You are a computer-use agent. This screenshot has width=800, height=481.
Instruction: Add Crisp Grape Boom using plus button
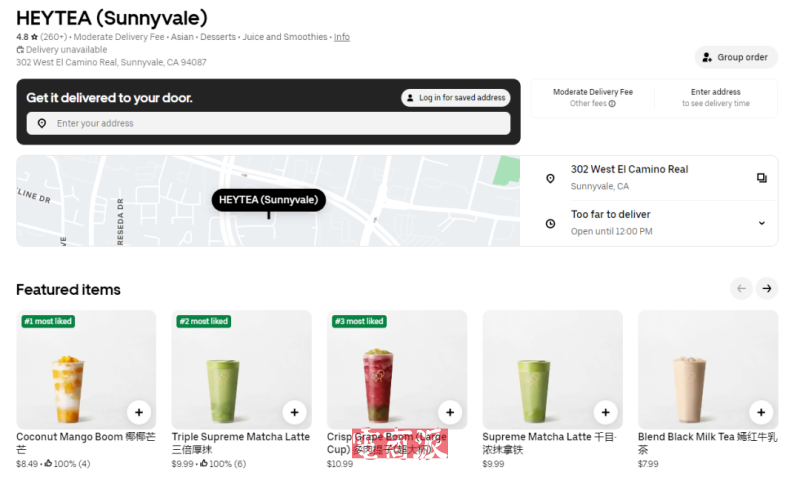[x=450, y=412]
